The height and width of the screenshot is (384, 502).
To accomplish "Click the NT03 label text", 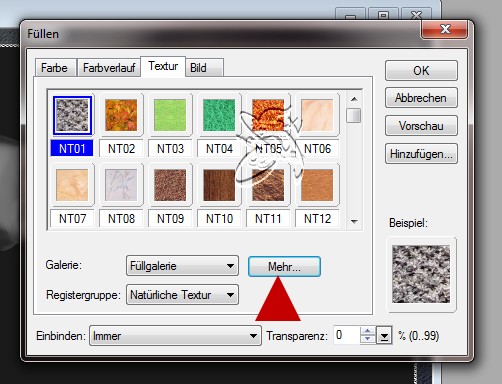I will click(170, 148).
